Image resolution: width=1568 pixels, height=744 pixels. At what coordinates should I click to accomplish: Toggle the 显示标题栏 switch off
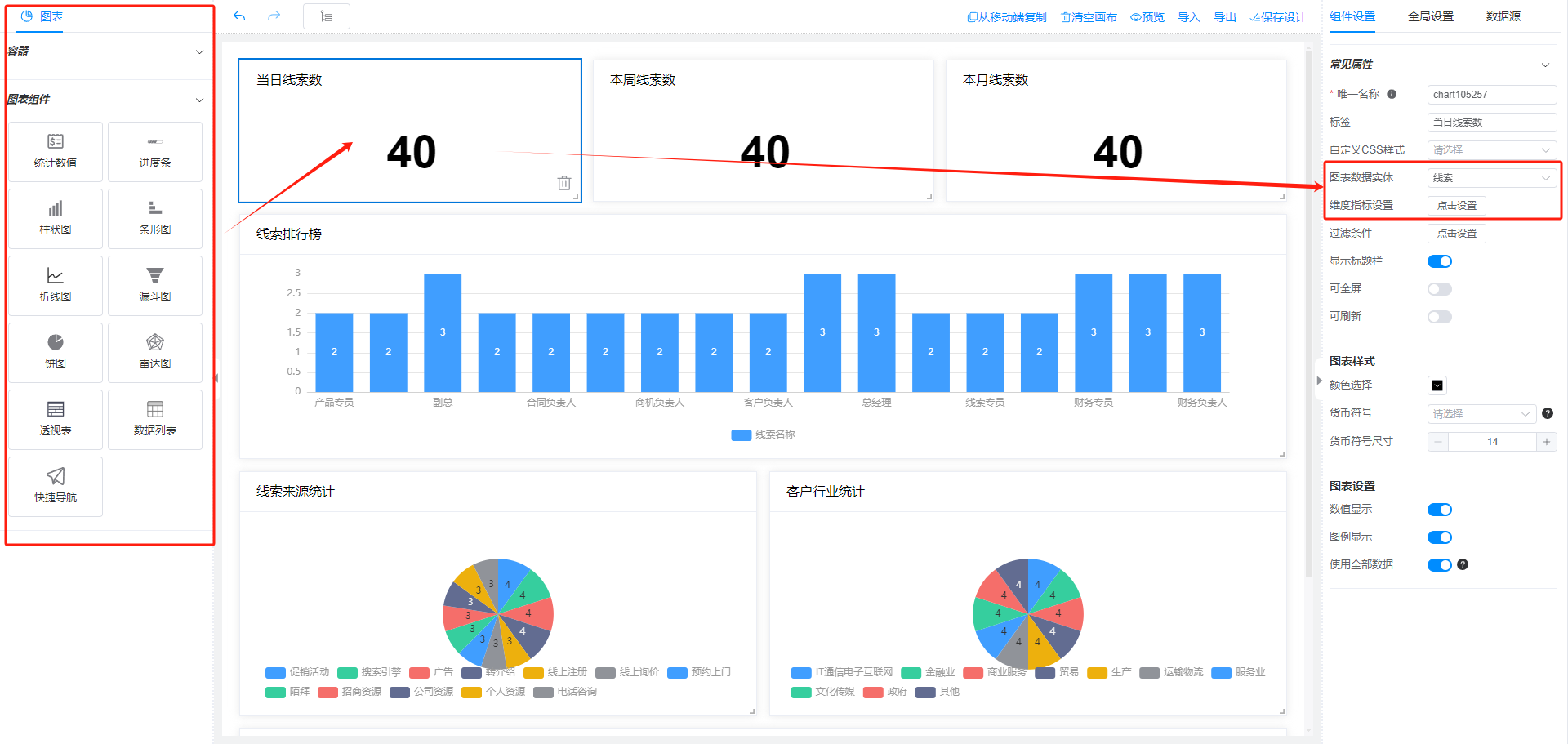pyautogui.click(x=1439, y=261)
